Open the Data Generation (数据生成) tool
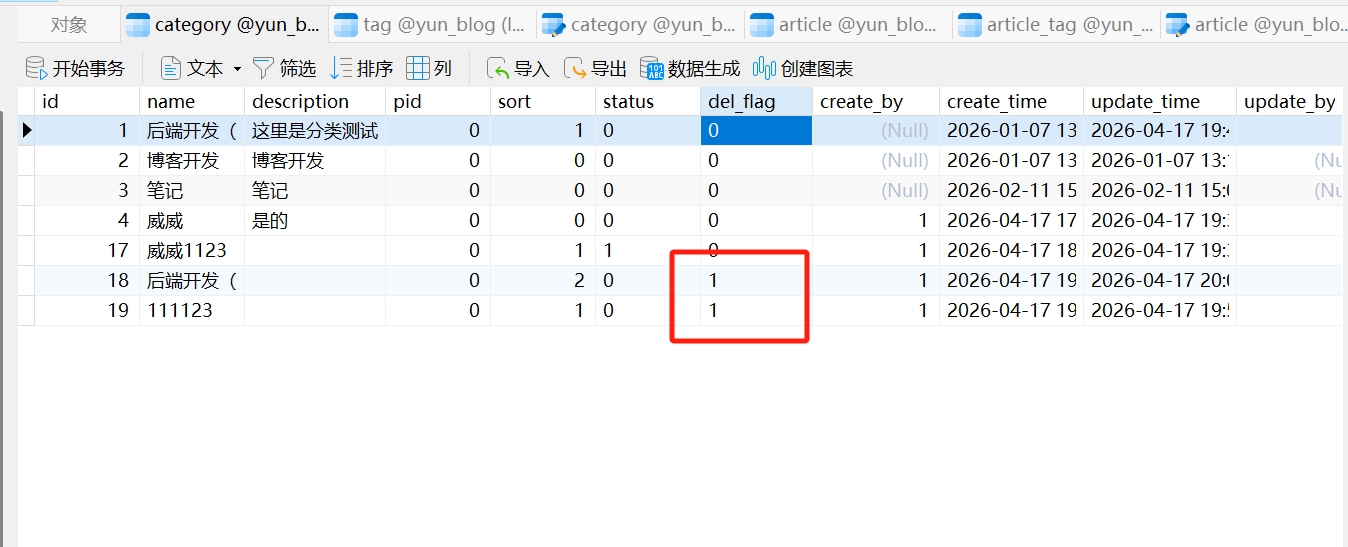Image resolution: width=1348 pixels, height=547 pixels. (652, 68)
